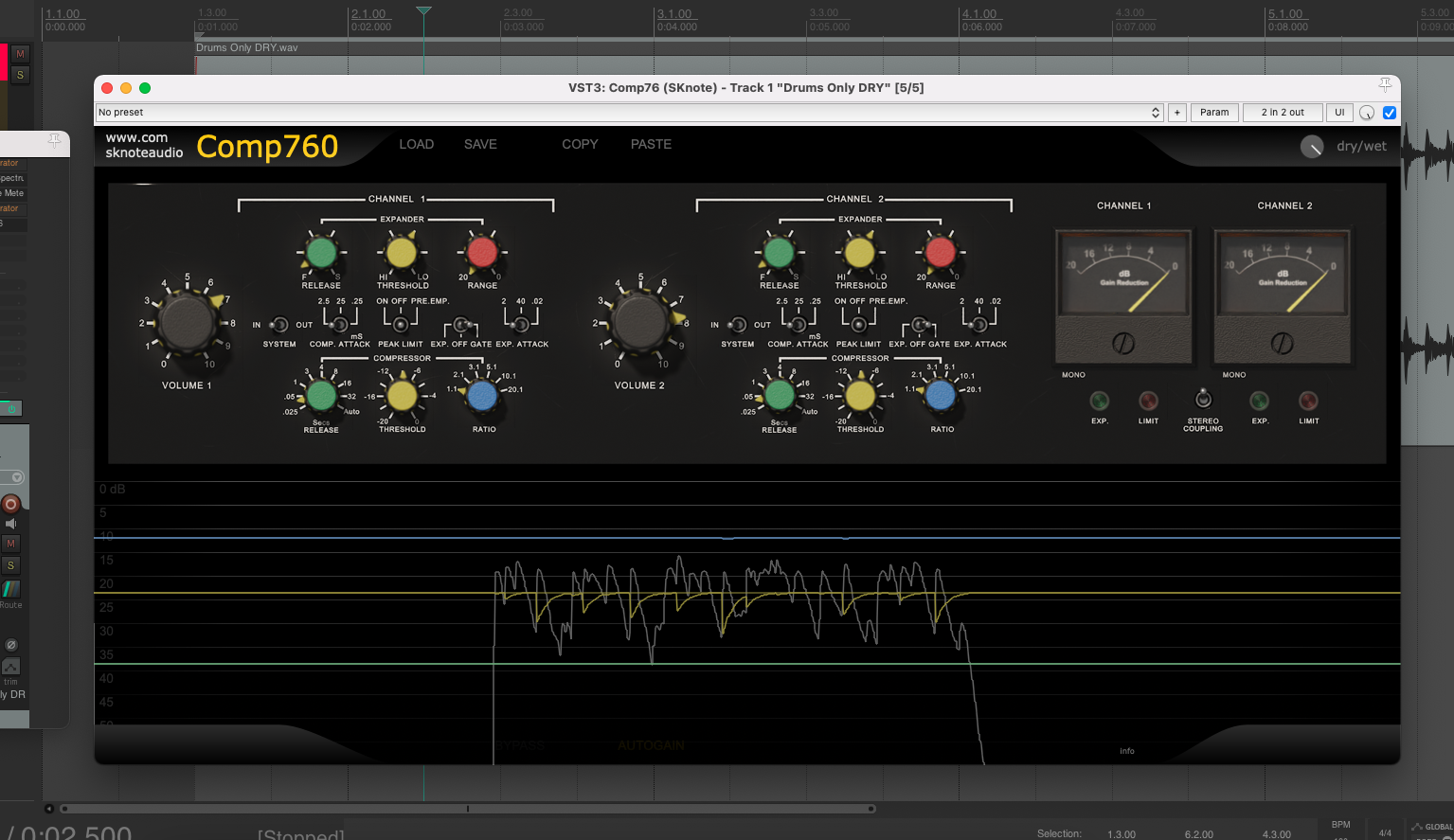The height and width of the screenshot is (840, 1454).
Task: Open the Param menu button
Action: click(1214, 113)
